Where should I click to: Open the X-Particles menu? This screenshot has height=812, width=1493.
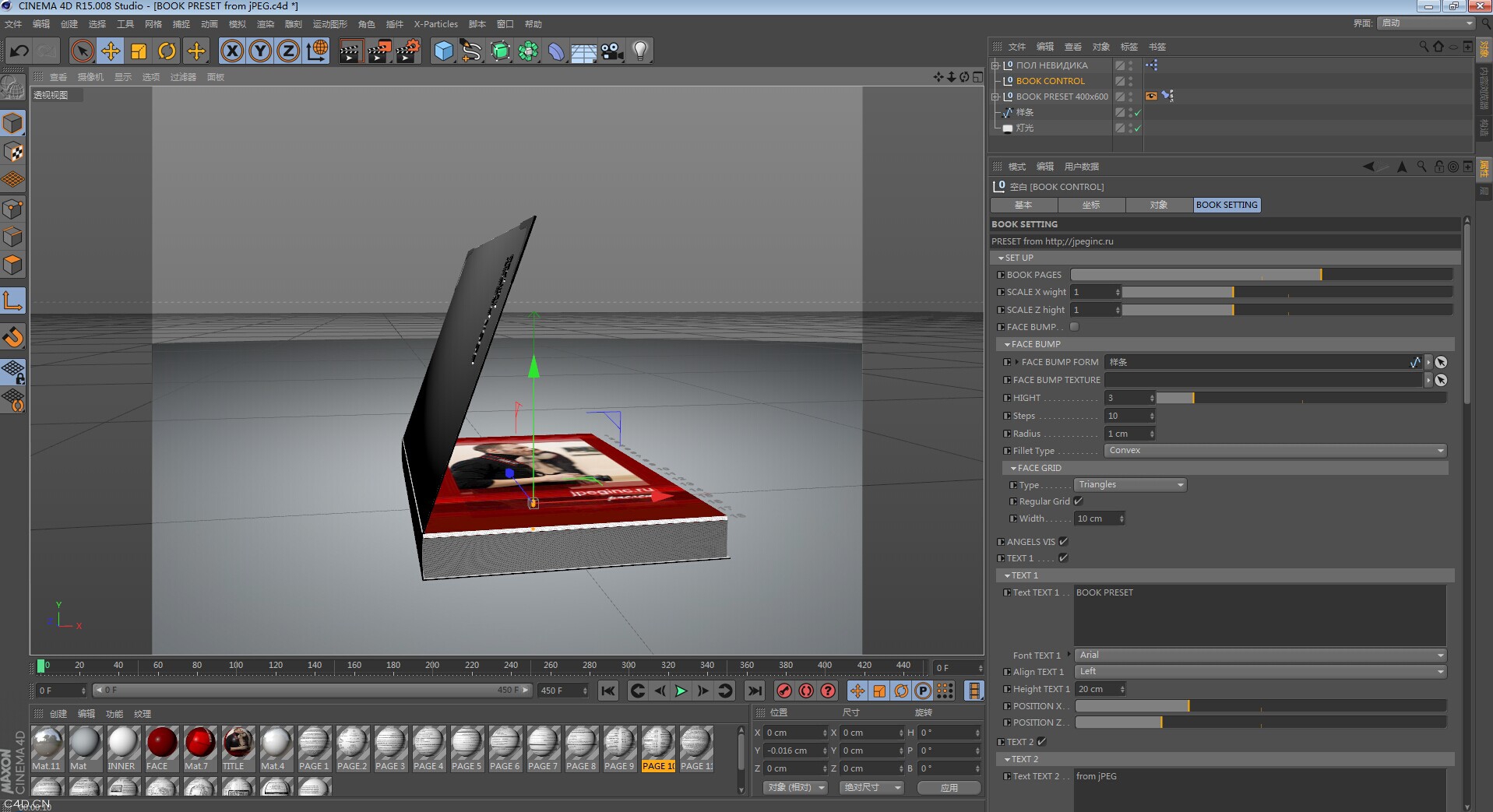pos(435,24)
